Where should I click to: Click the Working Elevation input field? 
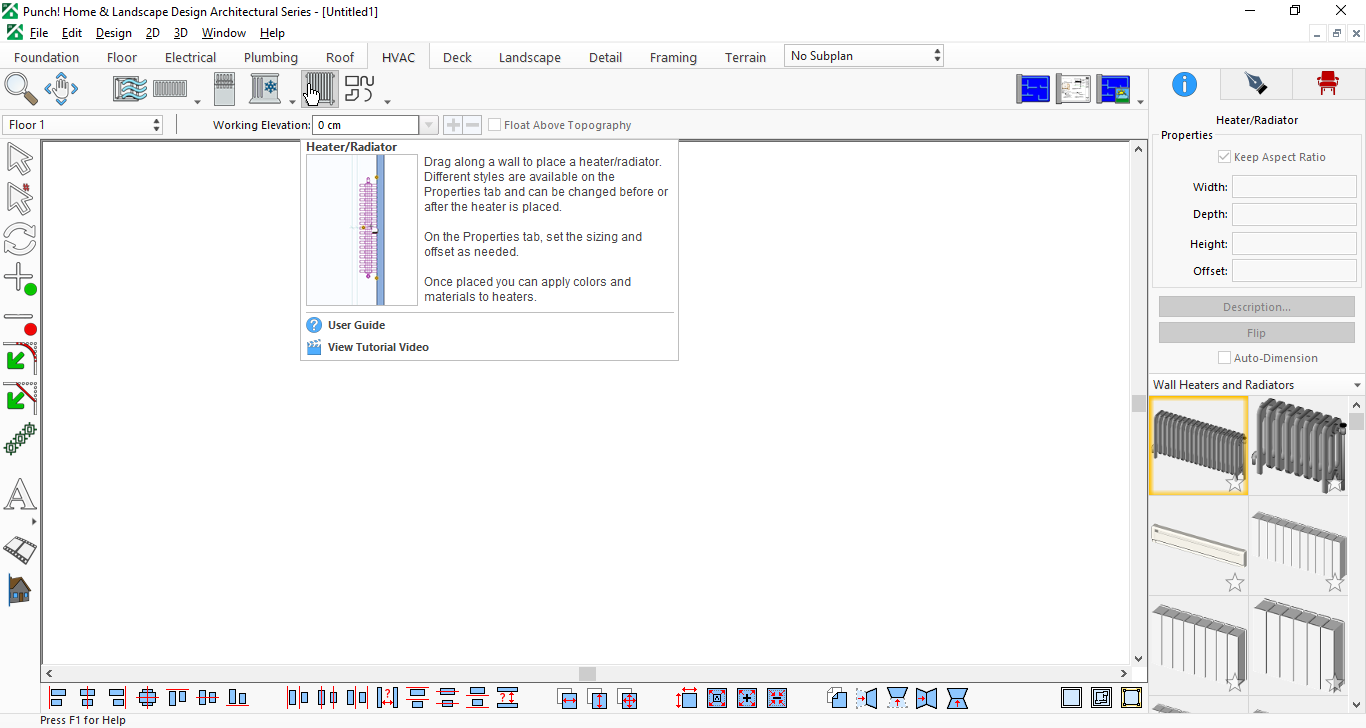366,125
